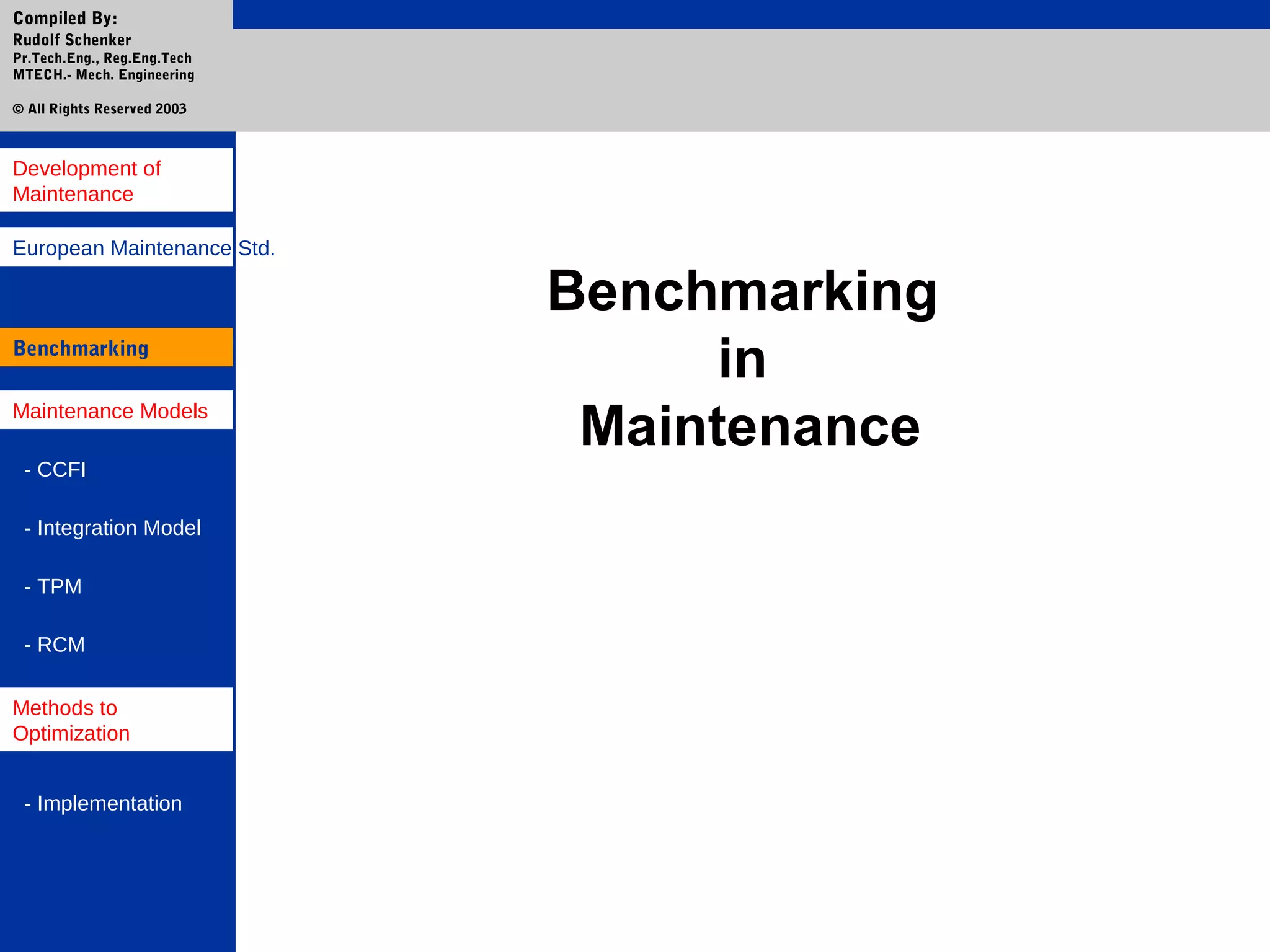Open the Maintenance Models section
Viewport: 1270px width, 952px height.
click(110, 411)
